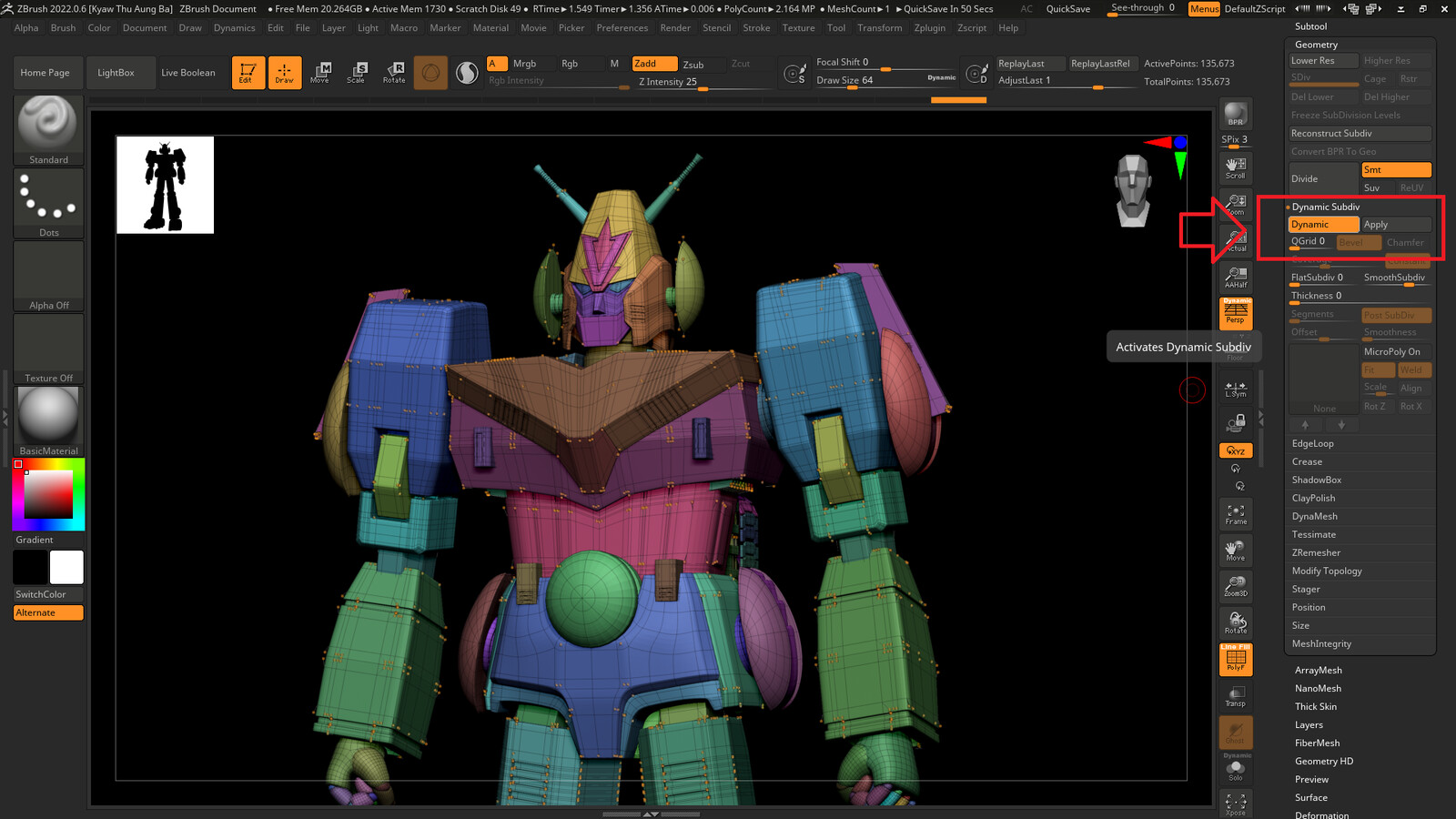
Task: Toggle the Alternate color button
Action: (48, 613)
